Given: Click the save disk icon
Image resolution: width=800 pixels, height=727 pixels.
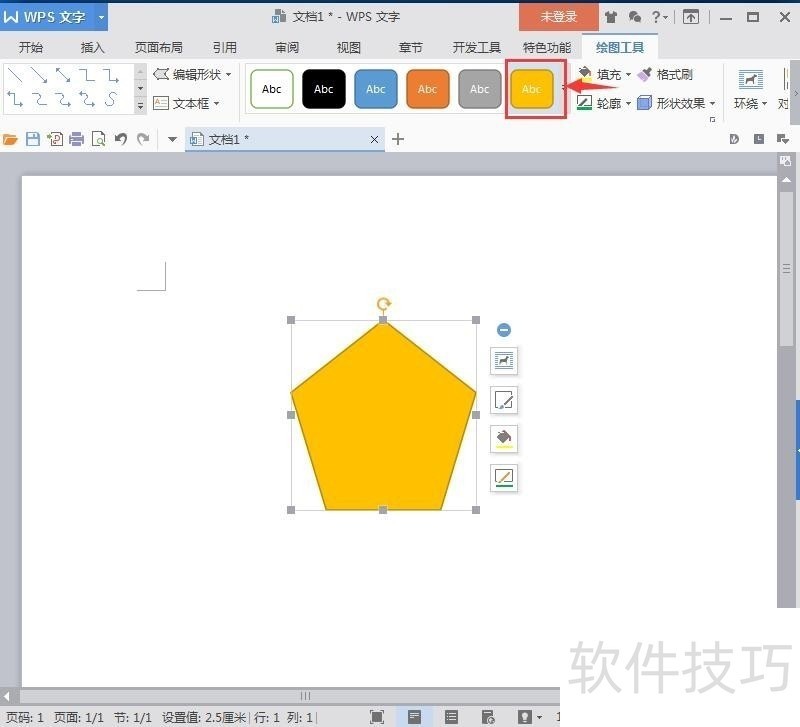Looking at the screenshot, I should (33, 139).
